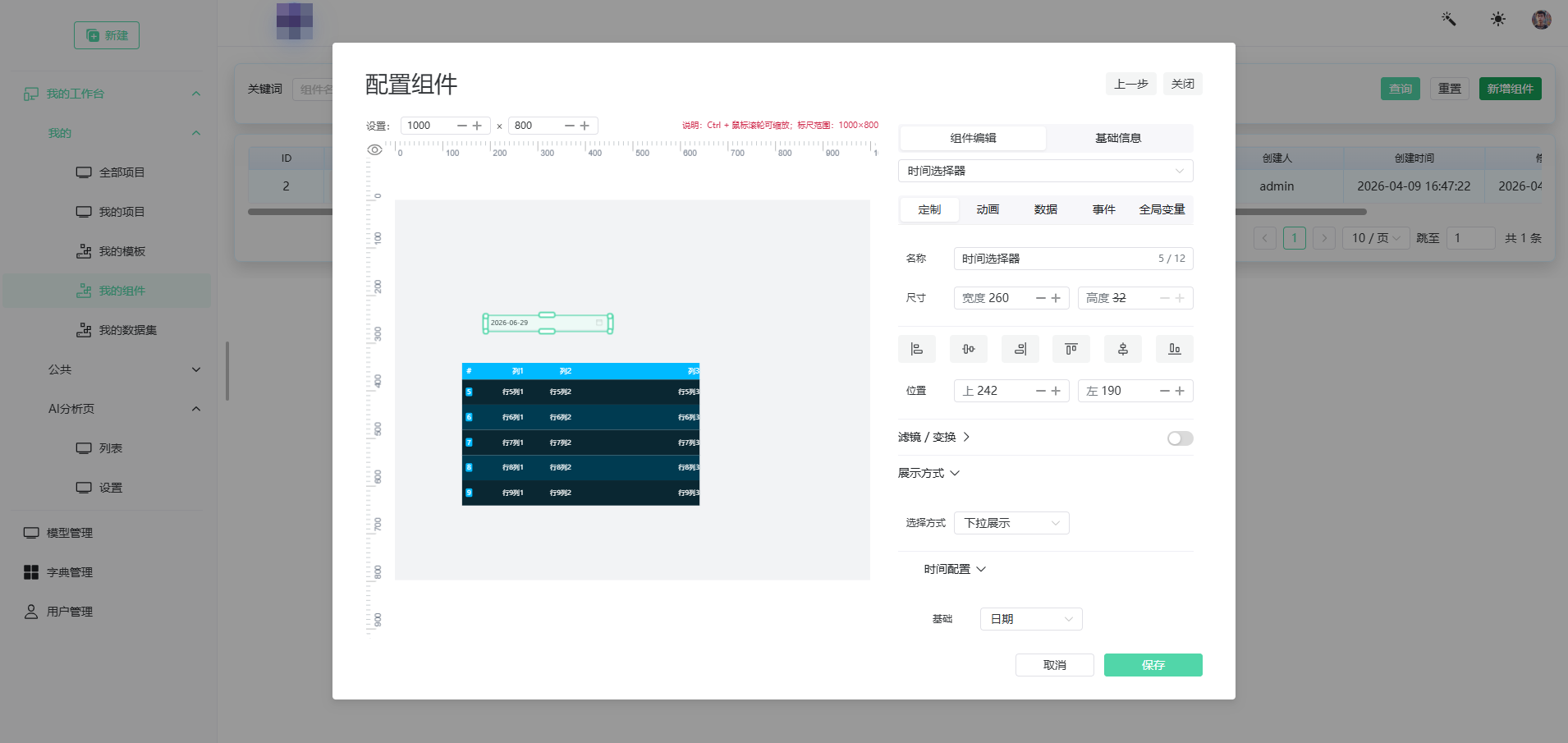This screenshot has width=1568, height=743.
Task: Decrease 宽度 260 with minus
Action: point(1040,298)
